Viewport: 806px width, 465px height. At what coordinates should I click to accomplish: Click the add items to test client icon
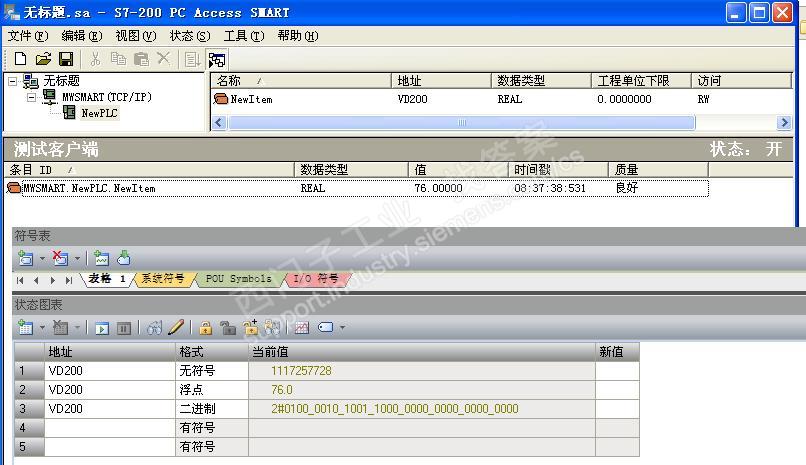pyautogui.click(x=192, y=60)
